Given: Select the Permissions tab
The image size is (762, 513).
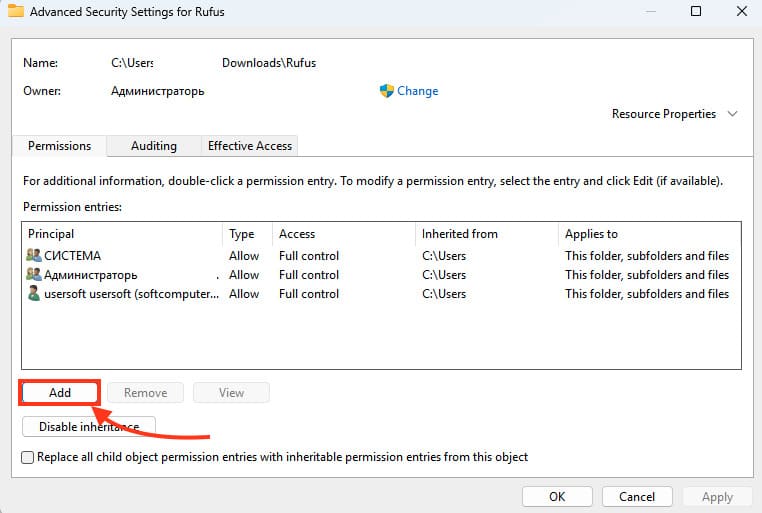Looking at the screenshot, I should point(59,146).
